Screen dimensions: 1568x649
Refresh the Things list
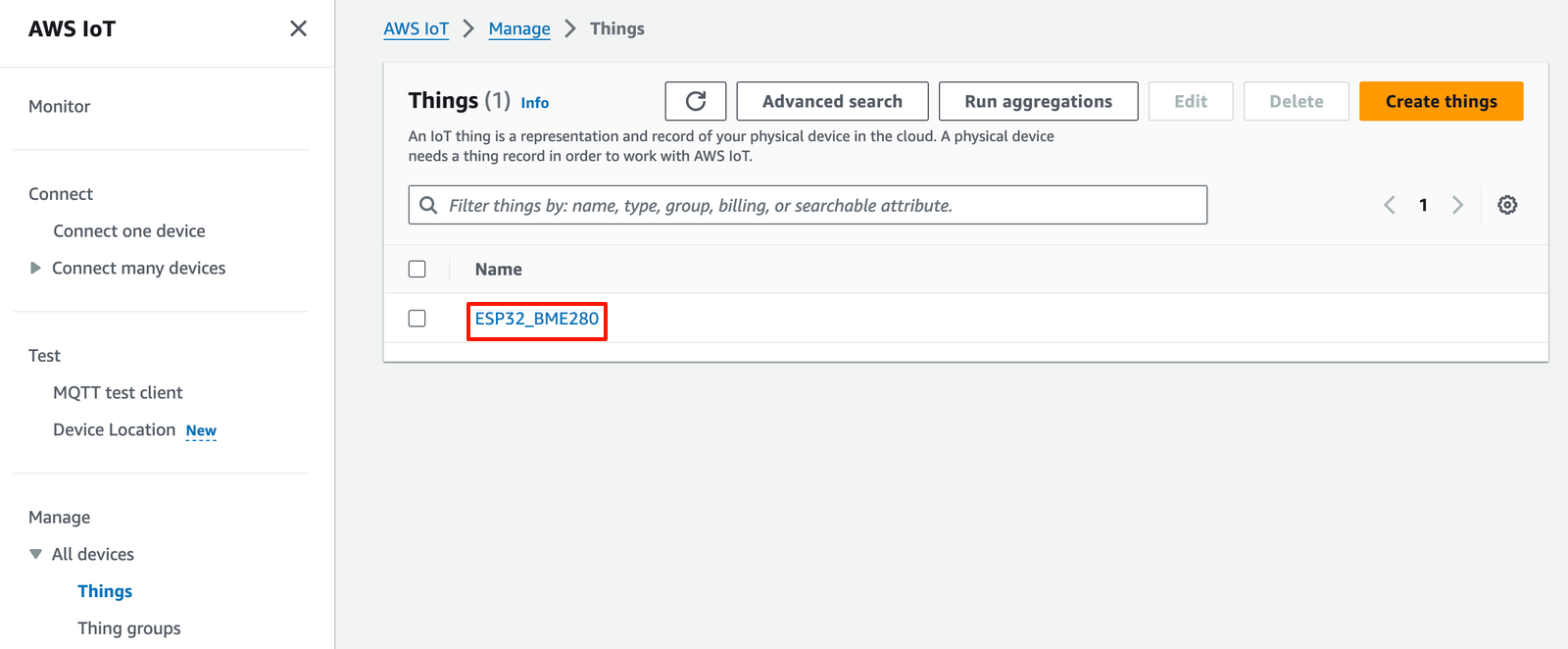pyautogui.click(x=696, y=101)
